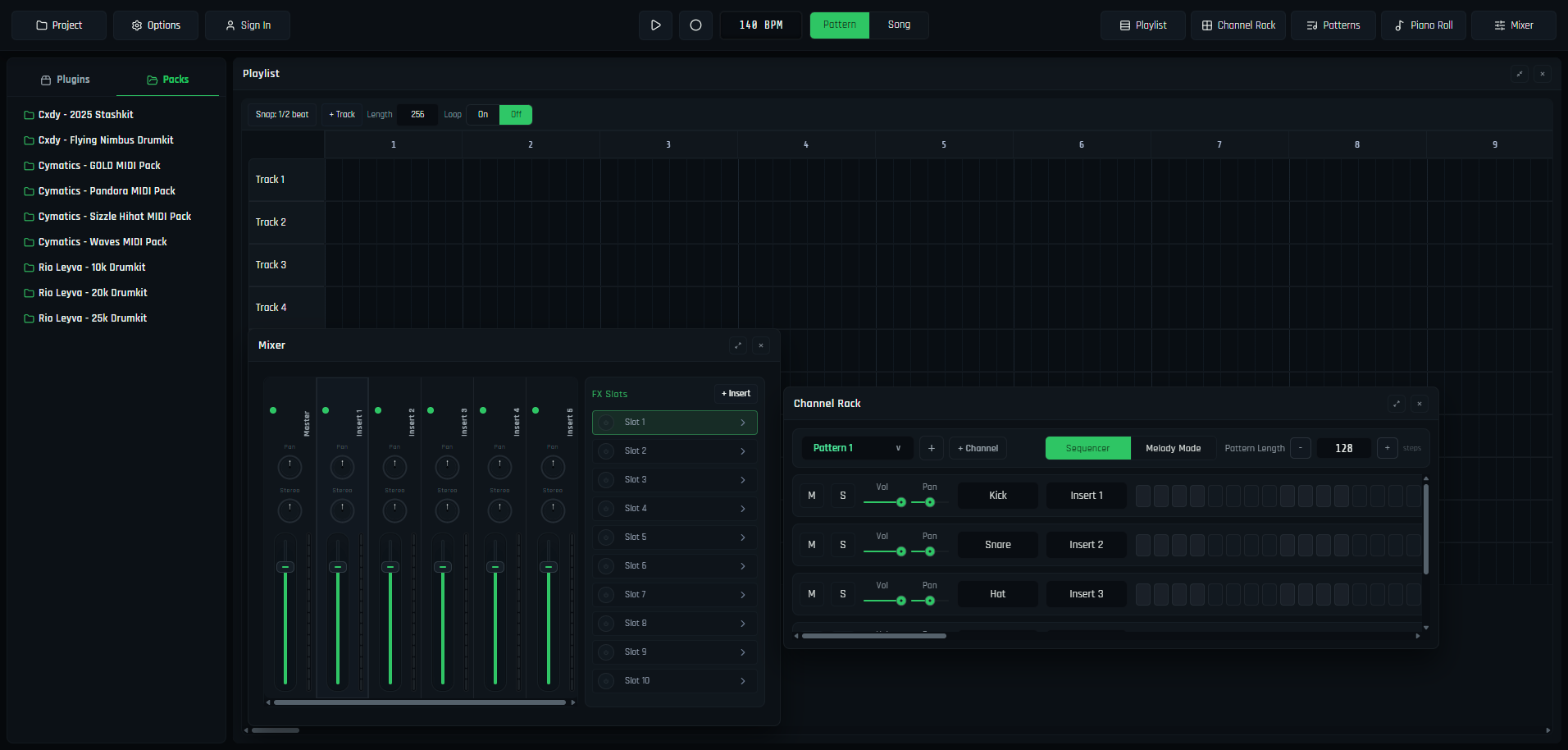Adjust the Master volume fader
The height and width of the screenshot is (750, 1568).
click(x=285, y=567)
